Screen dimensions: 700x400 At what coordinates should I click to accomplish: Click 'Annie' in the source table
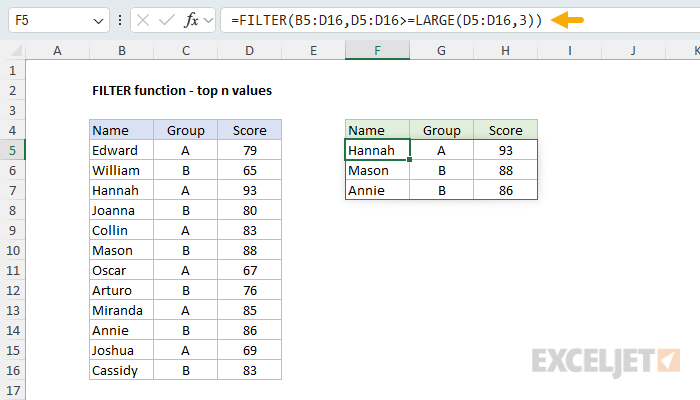(121, 330)
